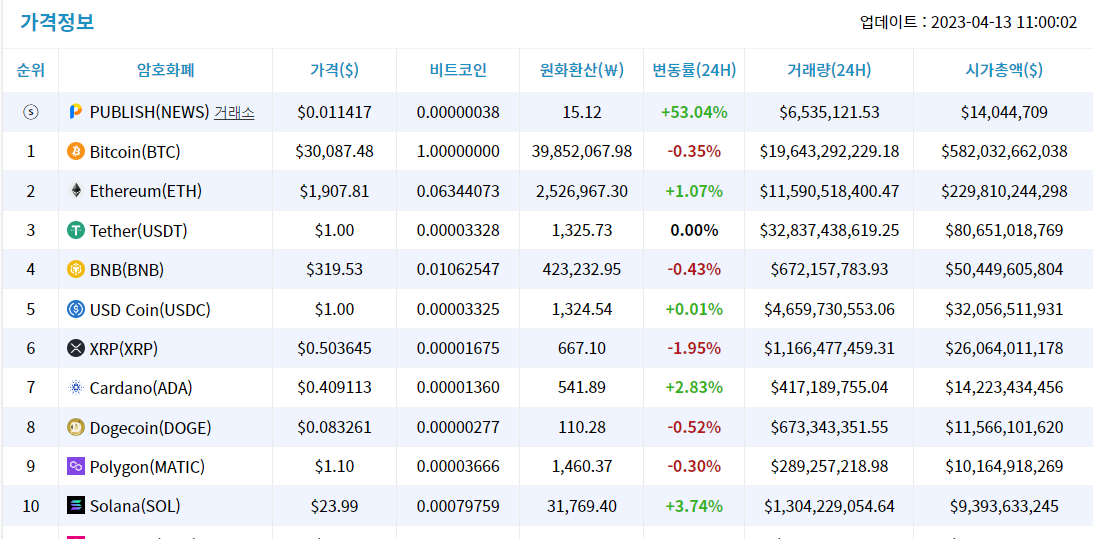Click PUBLISH change rate +53.04%
The height and width of the screenshot is (539, 1093).
click(x=694, y=112)
